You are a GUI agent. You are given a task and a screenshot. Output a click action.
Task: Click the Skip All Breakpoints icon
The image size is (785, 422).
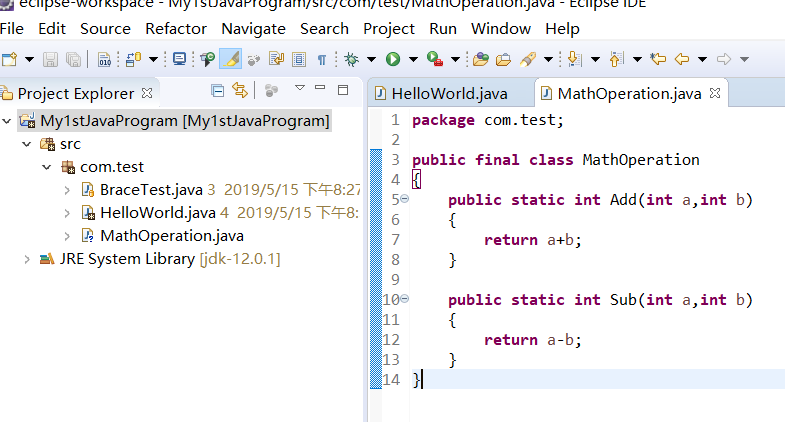point(207,59)
